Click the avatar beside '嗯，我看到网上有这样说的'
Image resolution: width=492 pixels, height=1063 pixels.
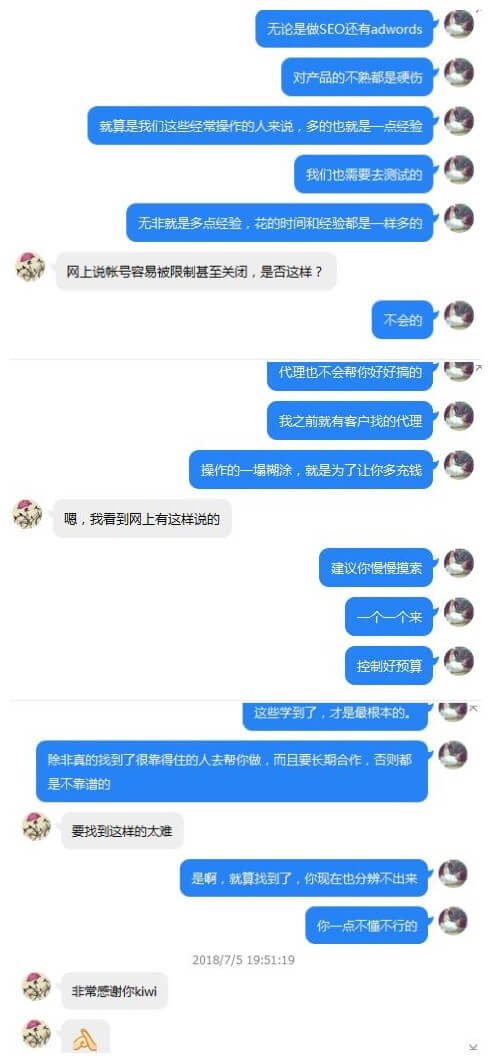pyautogui.click(x=28, y=515)
